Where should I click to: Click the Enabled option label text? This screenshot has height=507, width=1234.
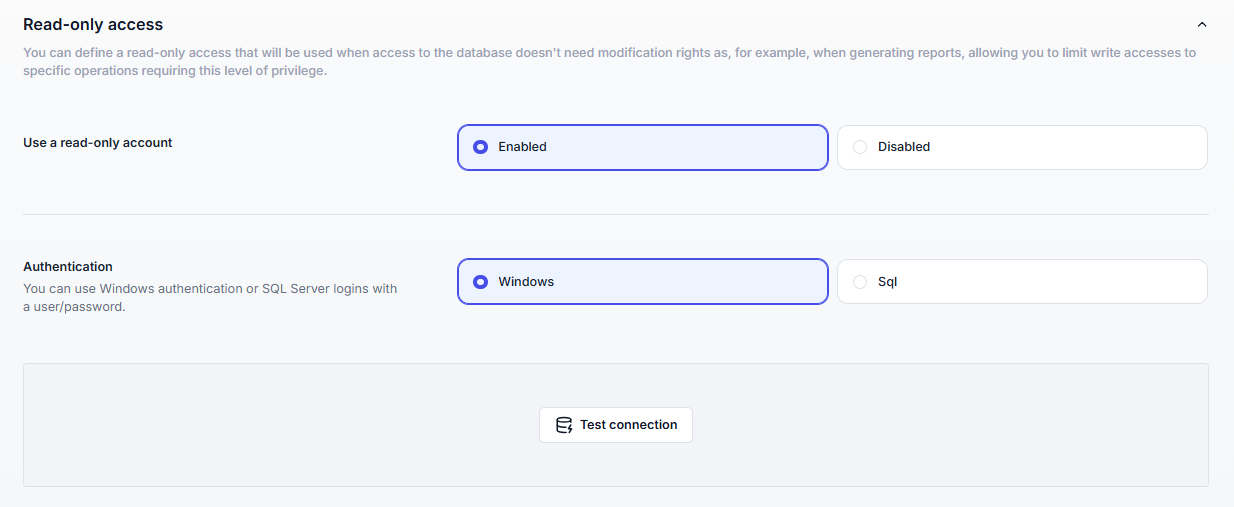point(522,147)
